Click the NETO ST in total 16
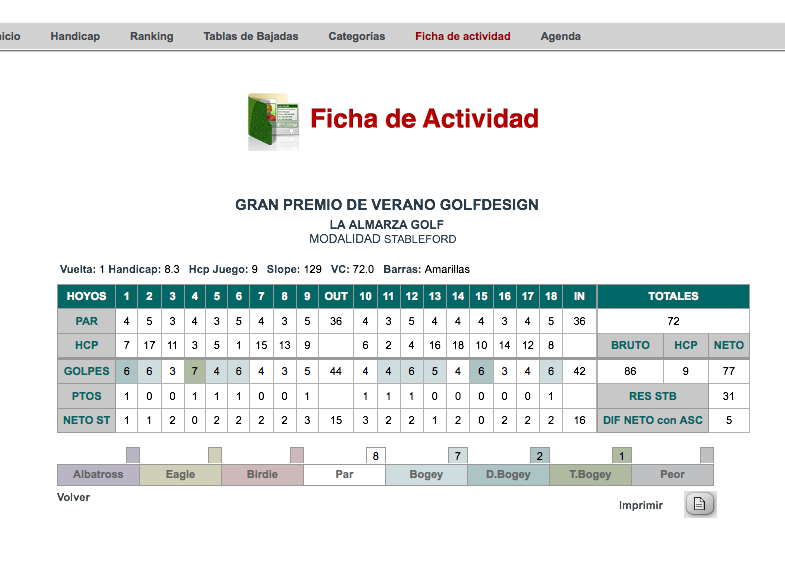785x575 pixels. tap(579, 420)
